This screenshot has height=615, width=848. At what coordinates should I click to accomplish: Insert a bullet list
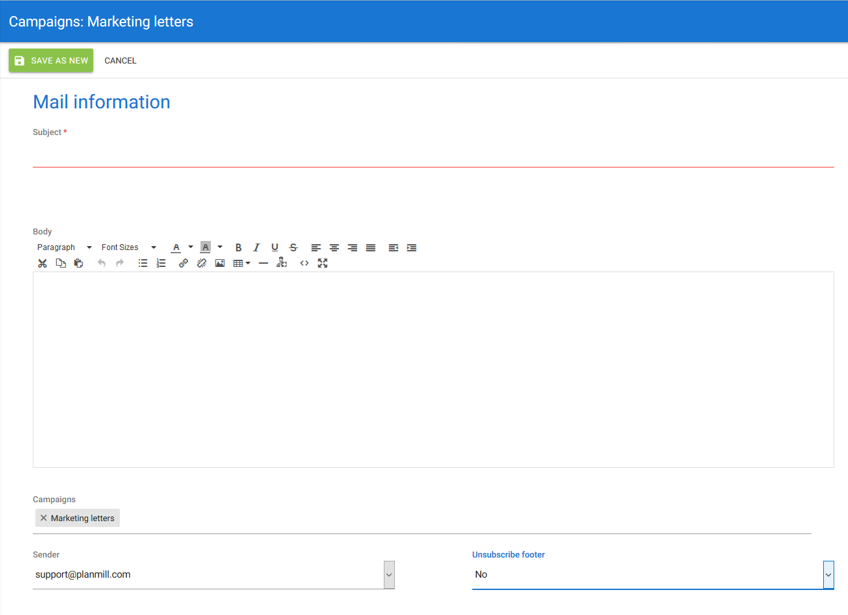[143, 264]
